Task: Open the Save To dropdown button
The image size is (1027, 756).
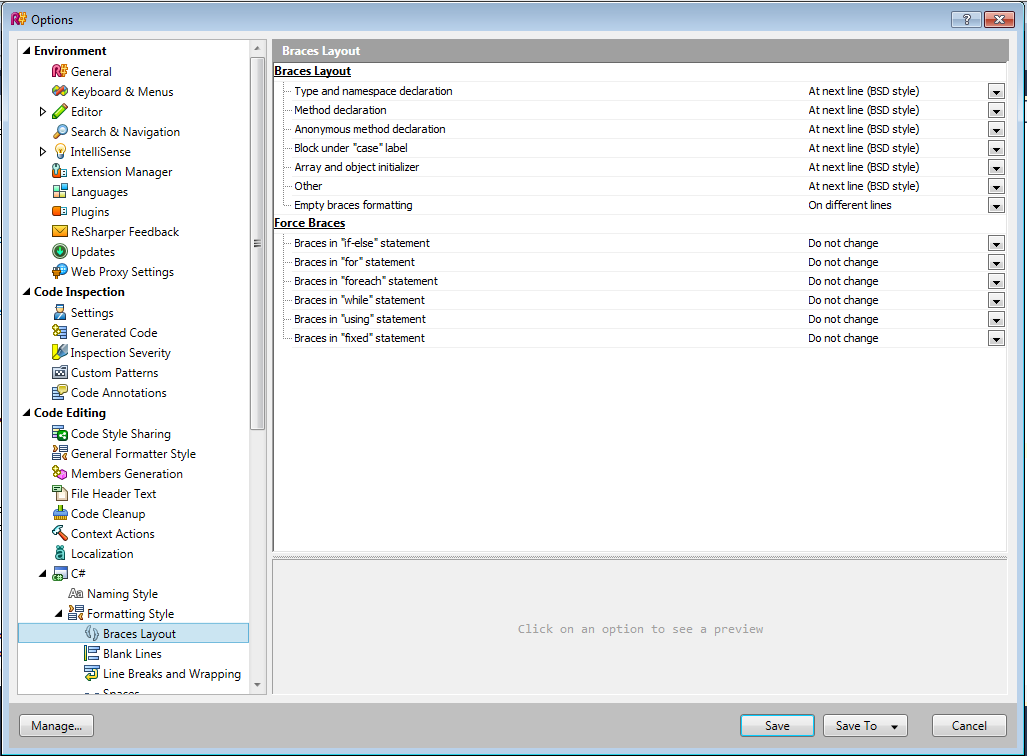Action: pyautogui.click(x=865, y=725)
